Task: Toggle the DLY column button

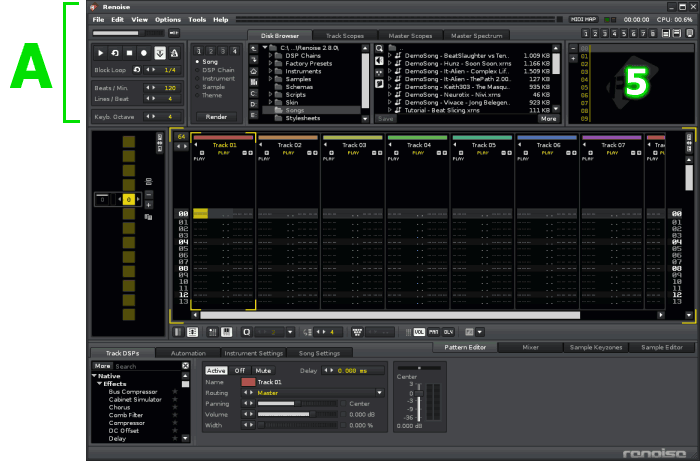Action: [x=448, y=332]
